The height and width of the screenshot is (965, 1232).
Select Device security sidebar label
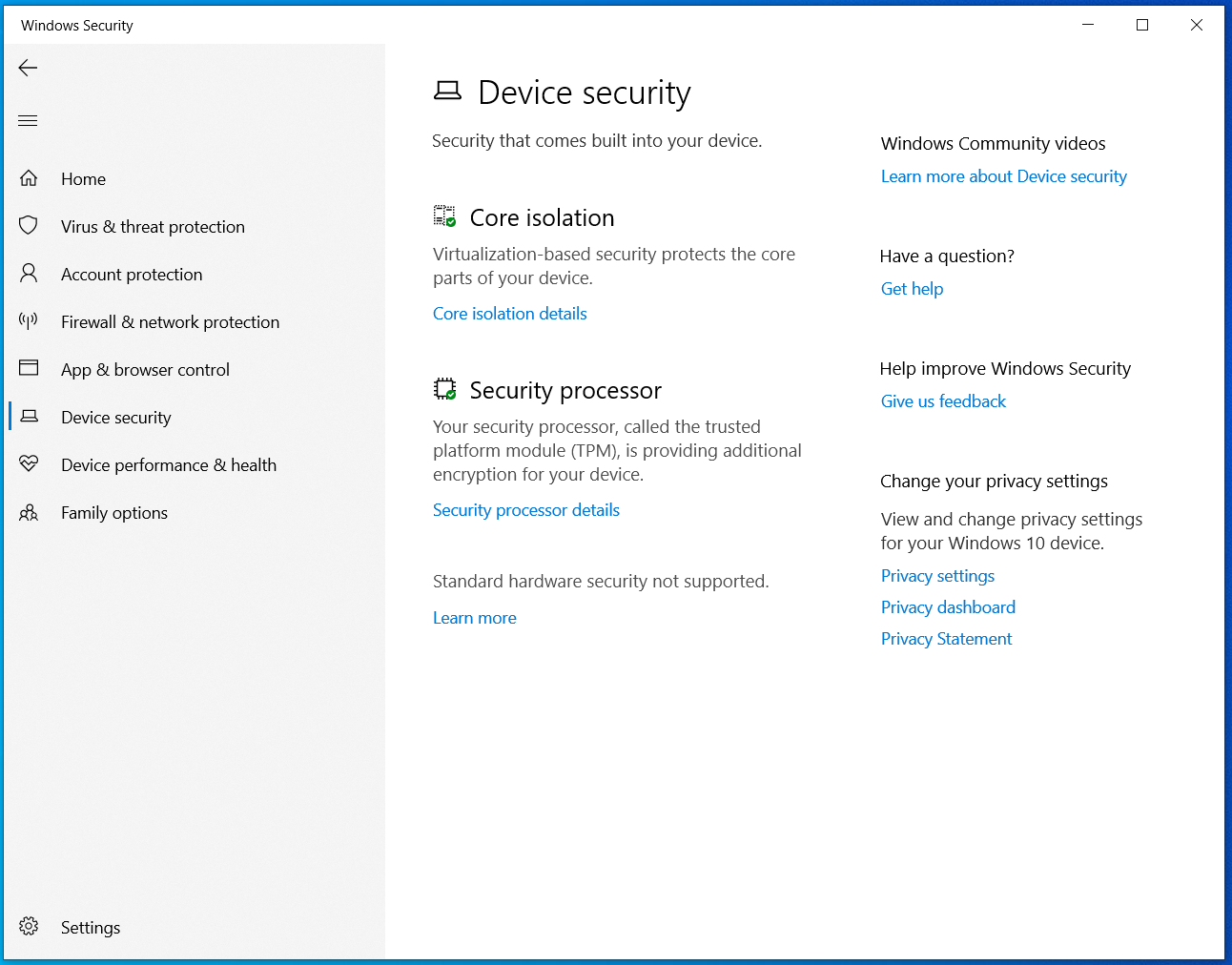116,418
